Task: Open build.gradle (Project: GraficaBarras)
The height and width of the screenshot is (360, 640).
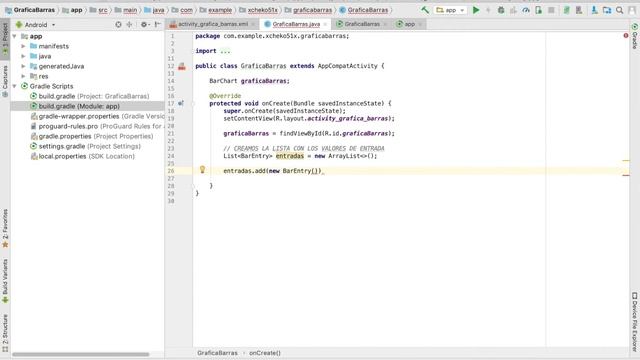Action: (x=90, y=96)
